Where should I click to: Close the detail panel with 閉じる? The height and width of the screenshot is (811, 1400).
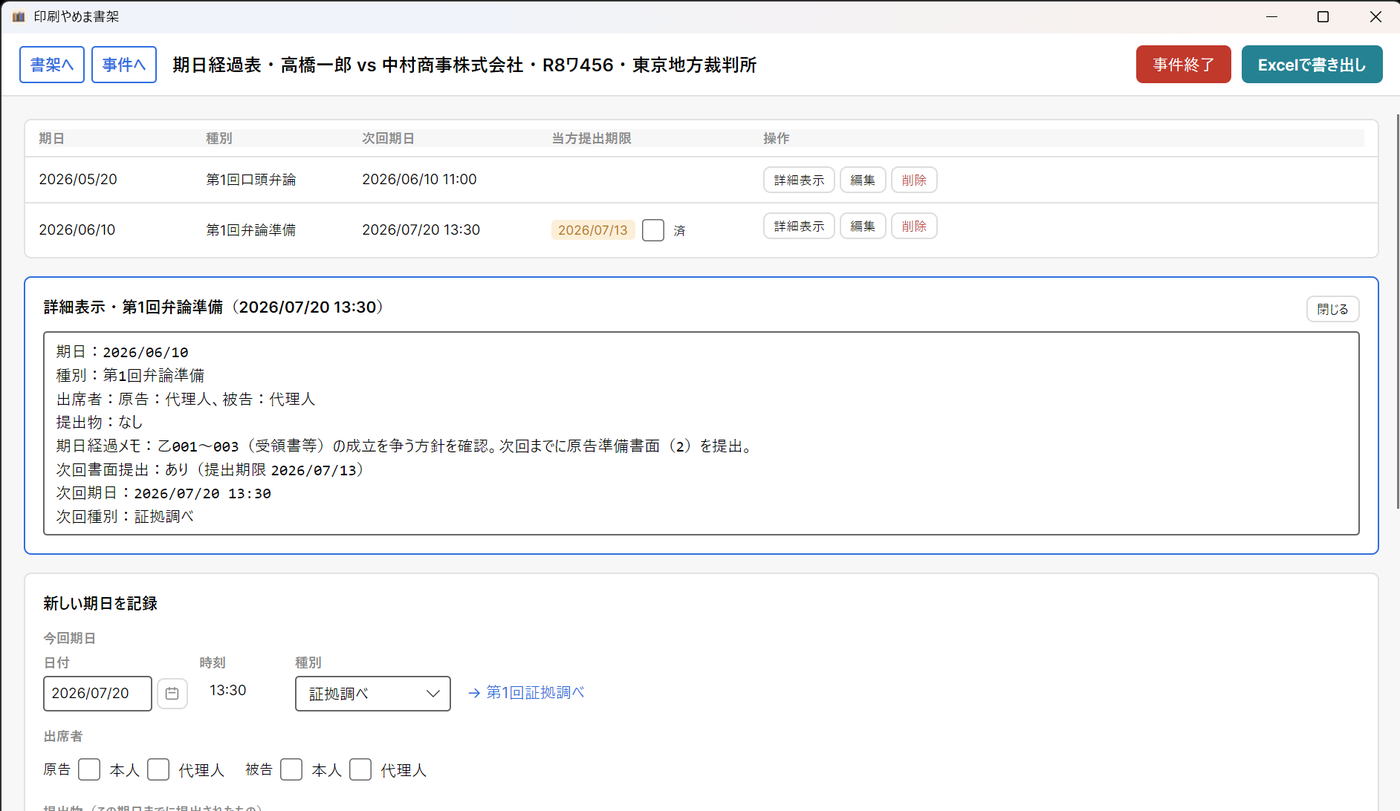point(1333,309)
